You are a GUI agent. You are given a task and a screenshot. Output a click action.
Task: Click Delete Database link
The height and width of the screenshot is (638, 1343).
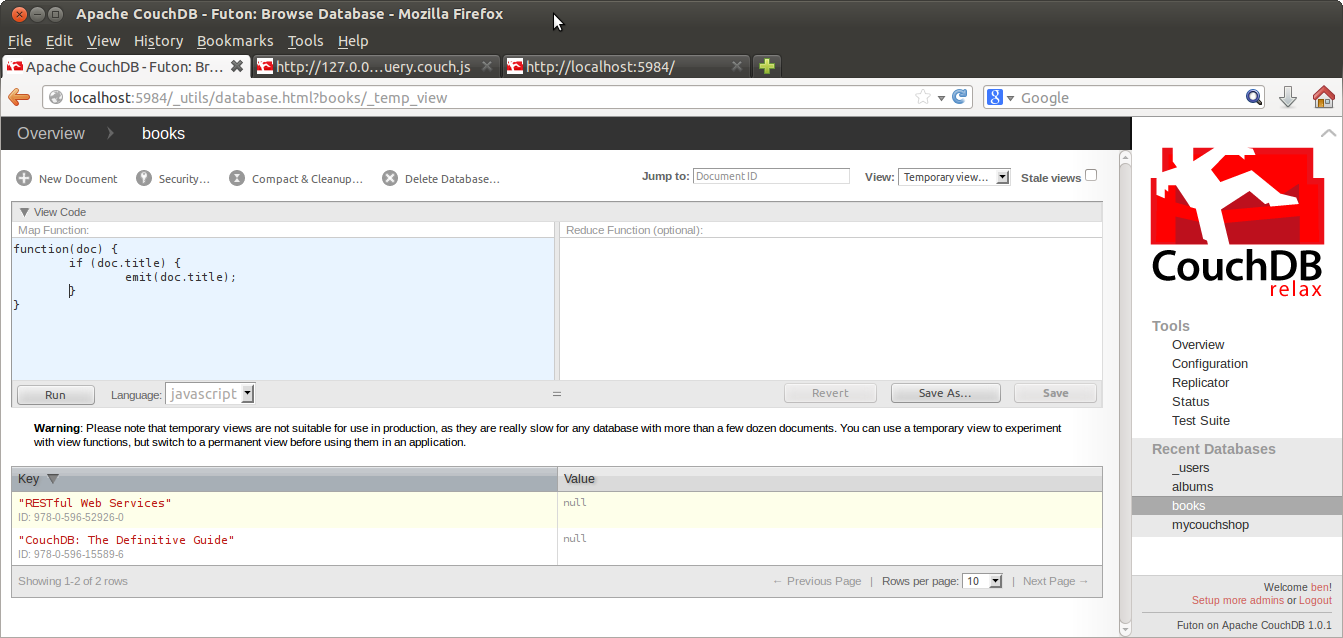[452, 179]
